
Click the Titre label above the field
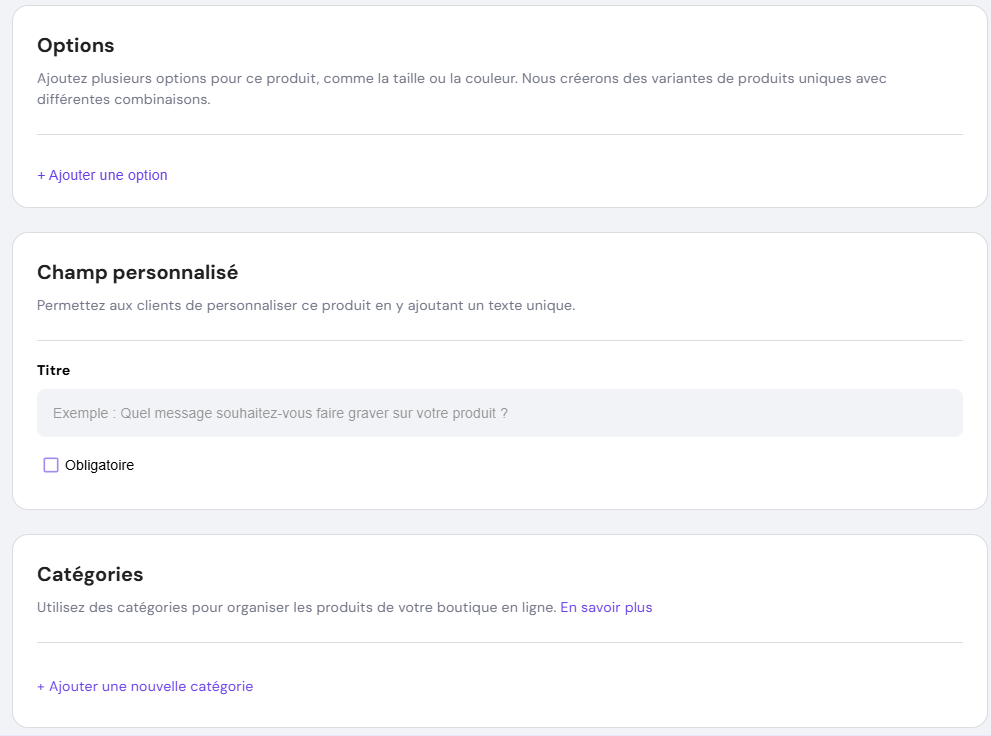click(x=53, y=370)
